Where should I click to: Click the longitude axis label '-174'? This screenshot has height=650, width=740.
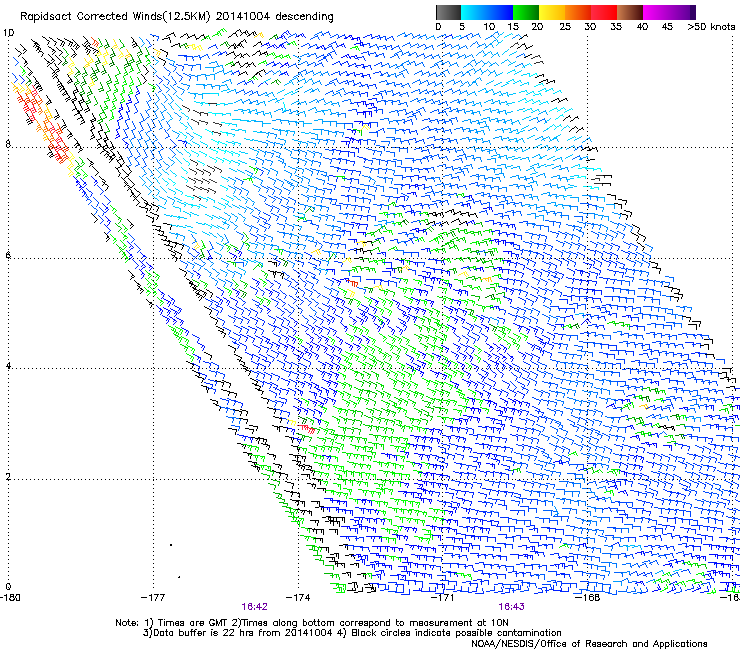coord(298,598)
